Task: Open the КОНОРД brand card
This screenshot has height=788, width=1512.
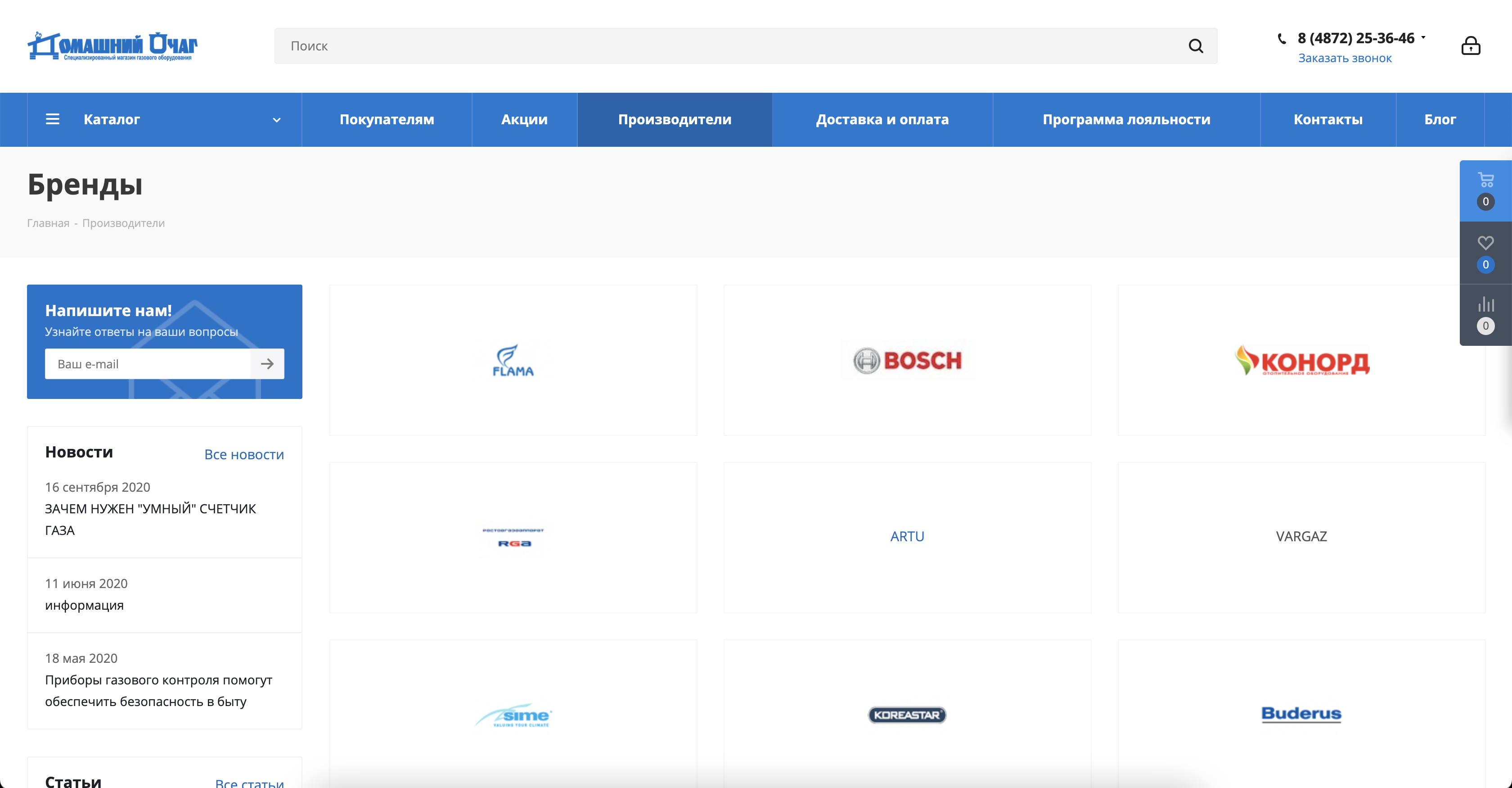Action: [x=1301, y=360]
